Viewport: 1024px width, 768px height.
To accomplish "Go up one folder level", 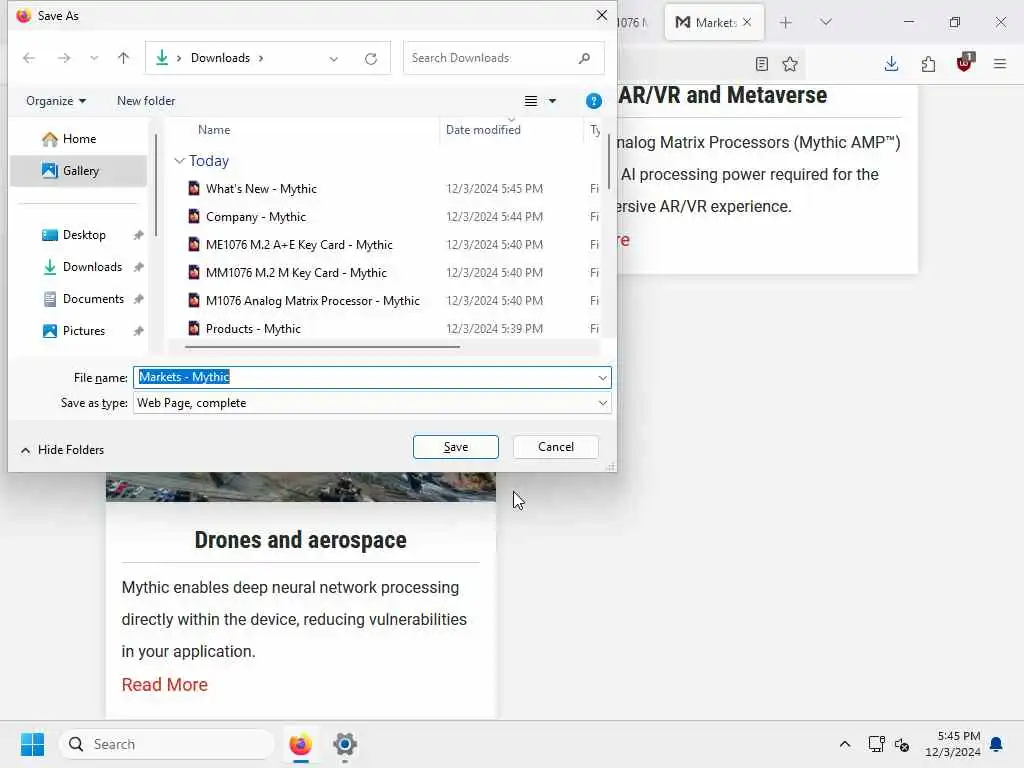I will pos(123,58).
